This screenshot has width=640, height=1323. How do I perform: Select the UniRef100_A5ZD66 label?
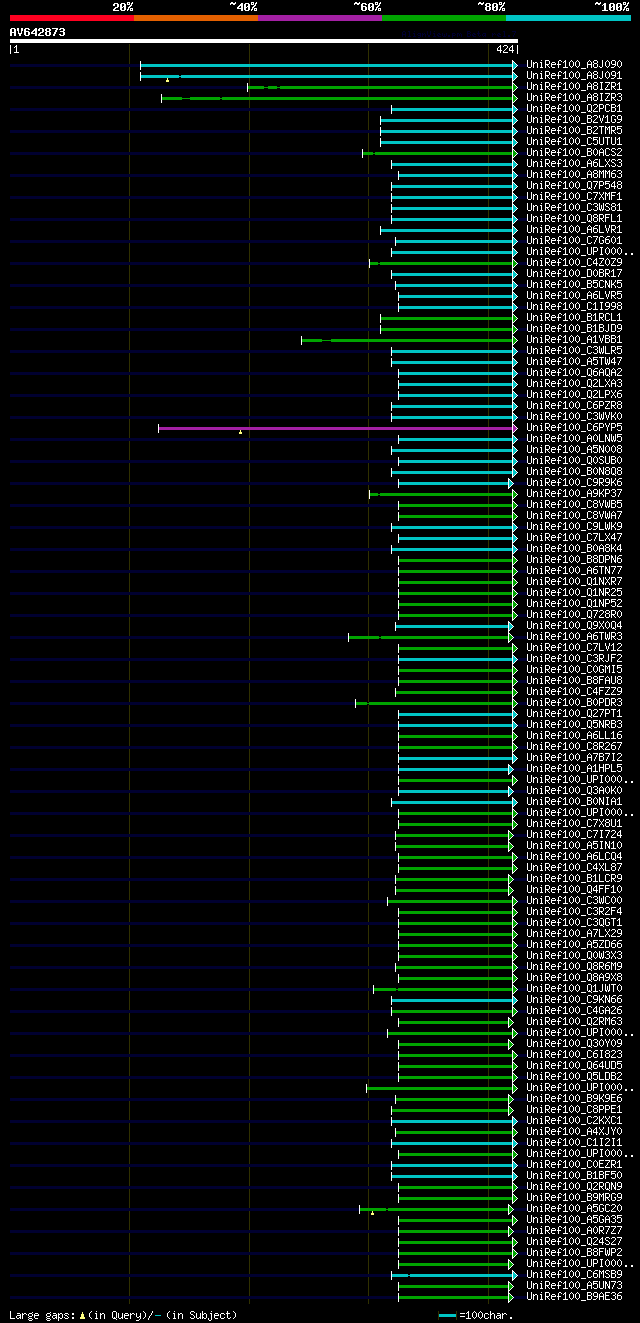pyautogui.click(x=574, y=945)
